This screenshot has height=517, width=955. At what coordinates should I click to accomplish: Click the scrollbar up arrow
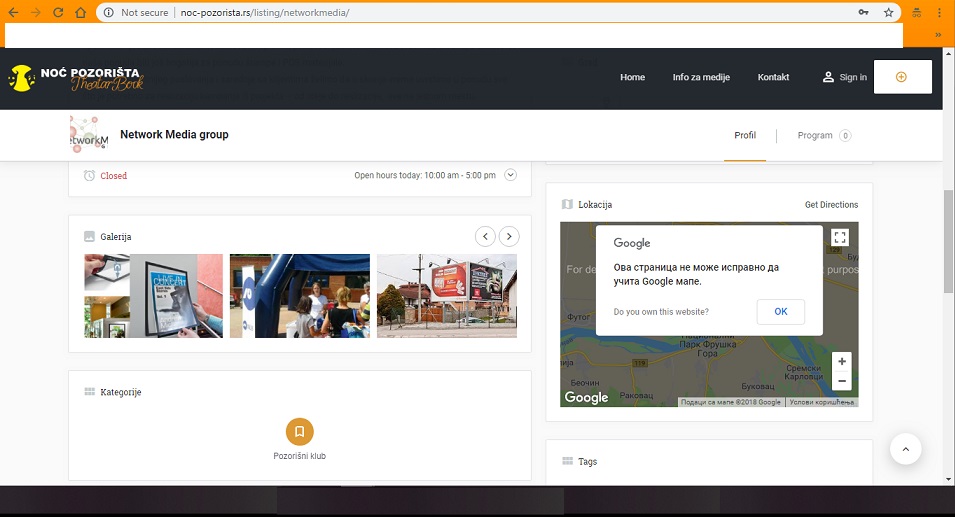pos(948,54)
